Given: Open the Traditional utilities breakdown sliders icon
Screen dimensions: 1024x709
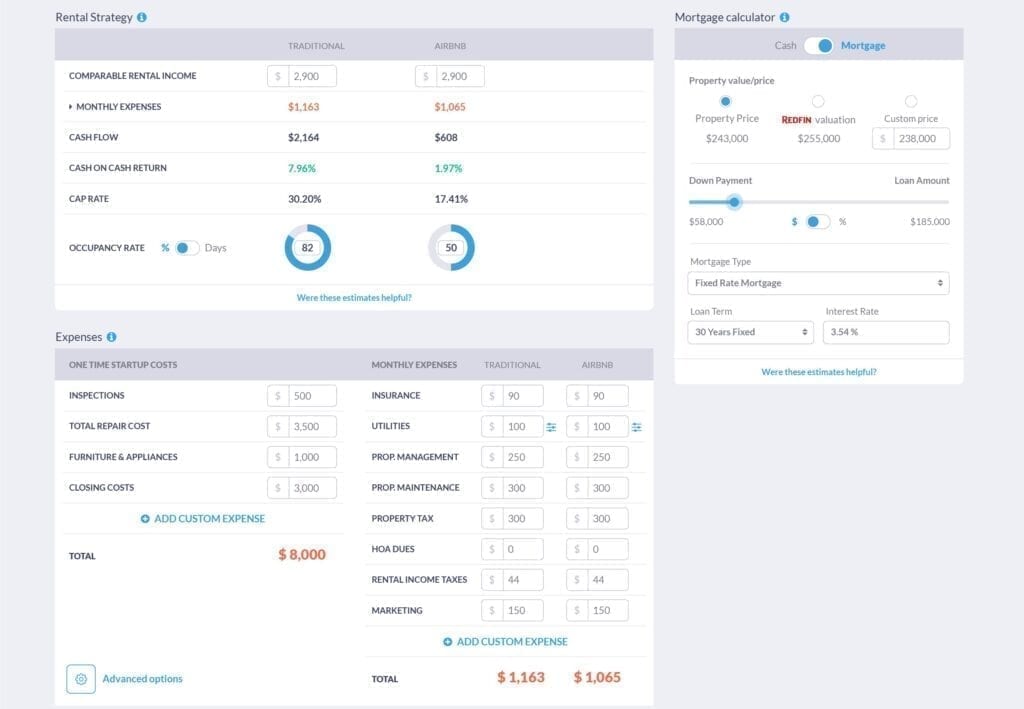Looking at the screenshot, I should (x=551, y=426).
